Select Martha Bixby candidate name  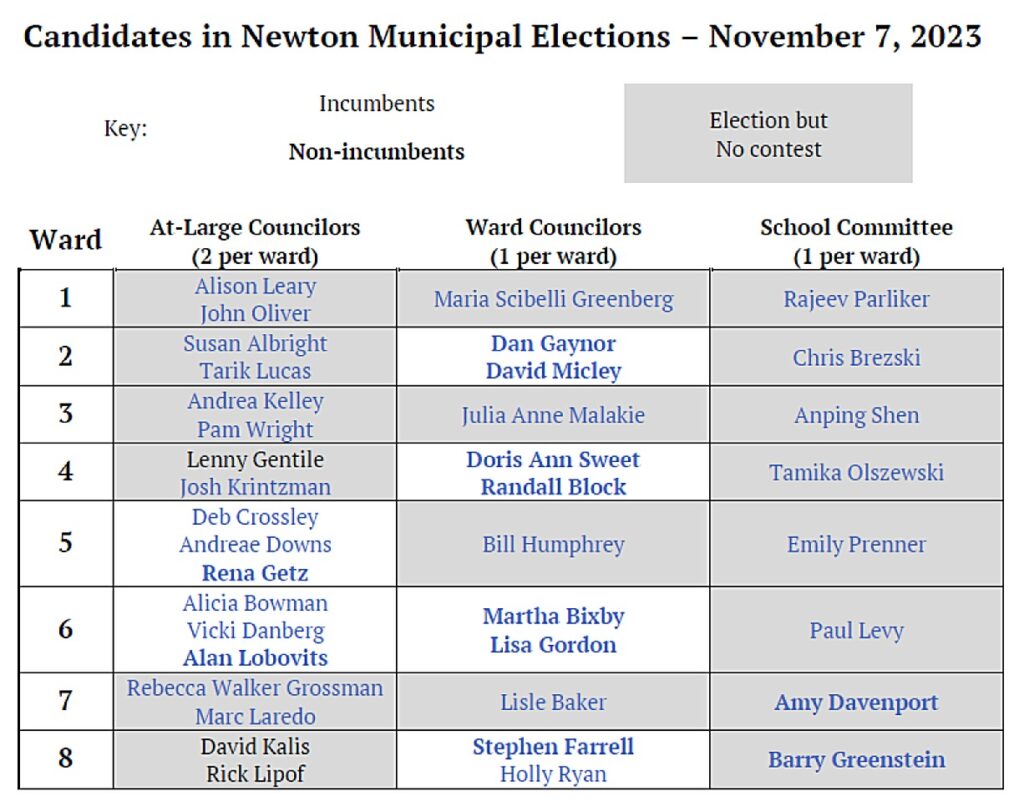pos(553,617)
